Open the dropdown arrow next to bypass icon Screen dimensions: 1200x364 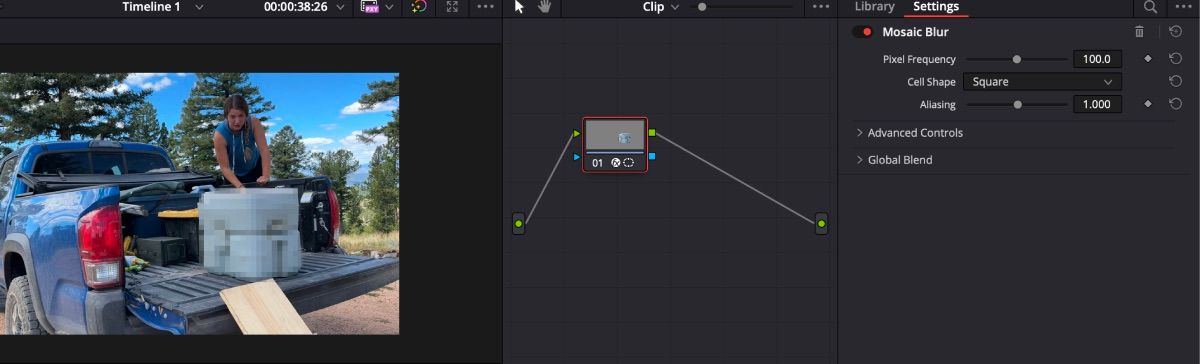389,7
